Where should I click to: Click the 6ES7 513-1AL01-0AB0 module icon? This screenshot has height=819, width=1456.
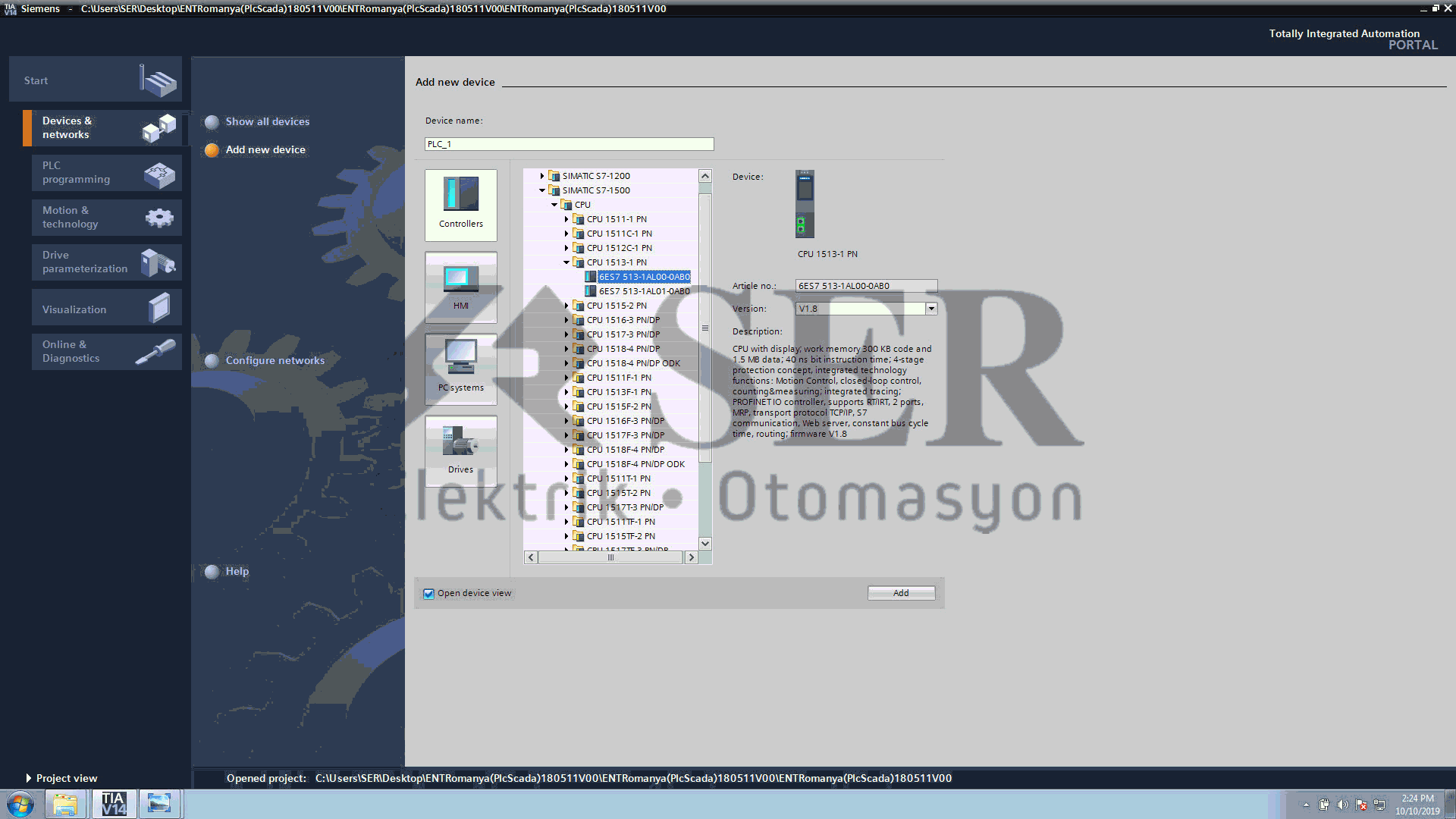(x=591, y=291)
